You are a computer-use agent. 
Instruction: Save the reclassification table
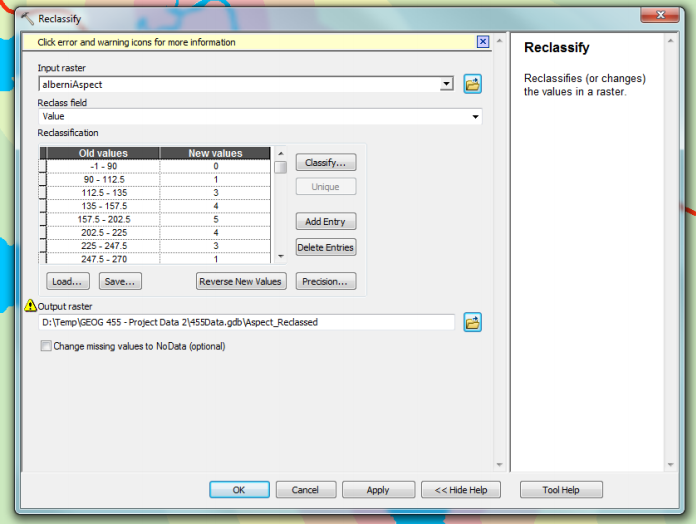point(120,282)
